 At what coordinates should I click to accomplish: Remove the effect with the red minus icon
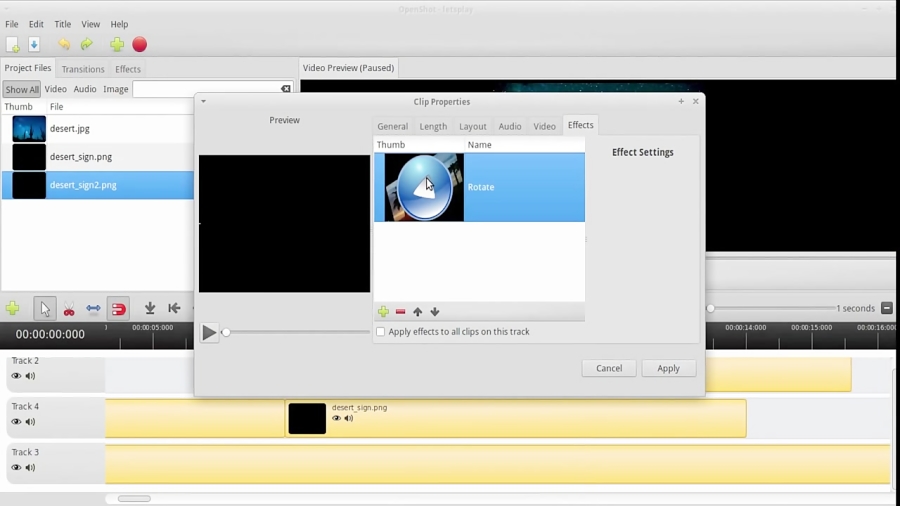pos(401,312)
